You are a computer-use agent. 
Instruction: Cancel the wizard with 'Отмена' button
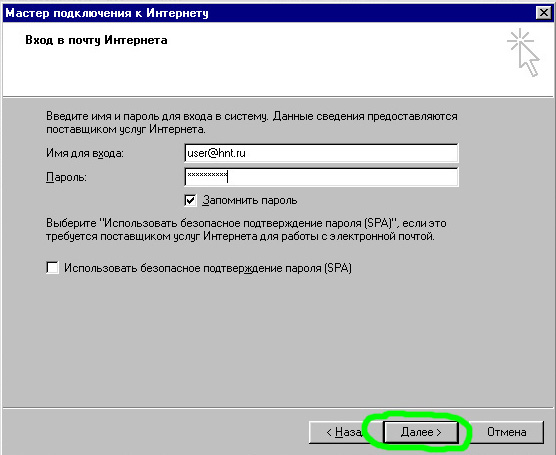coord(506,432)
